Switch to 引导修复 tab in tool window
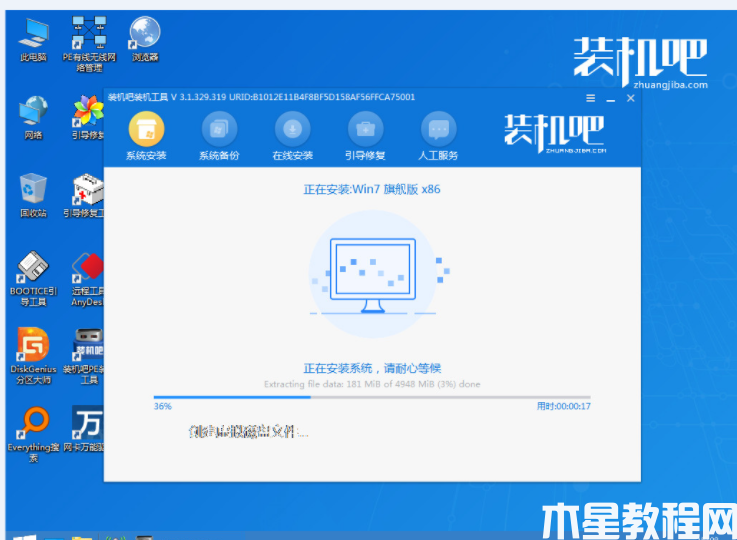The height and width of the screenshot is (540, 737). pos(365,136)
